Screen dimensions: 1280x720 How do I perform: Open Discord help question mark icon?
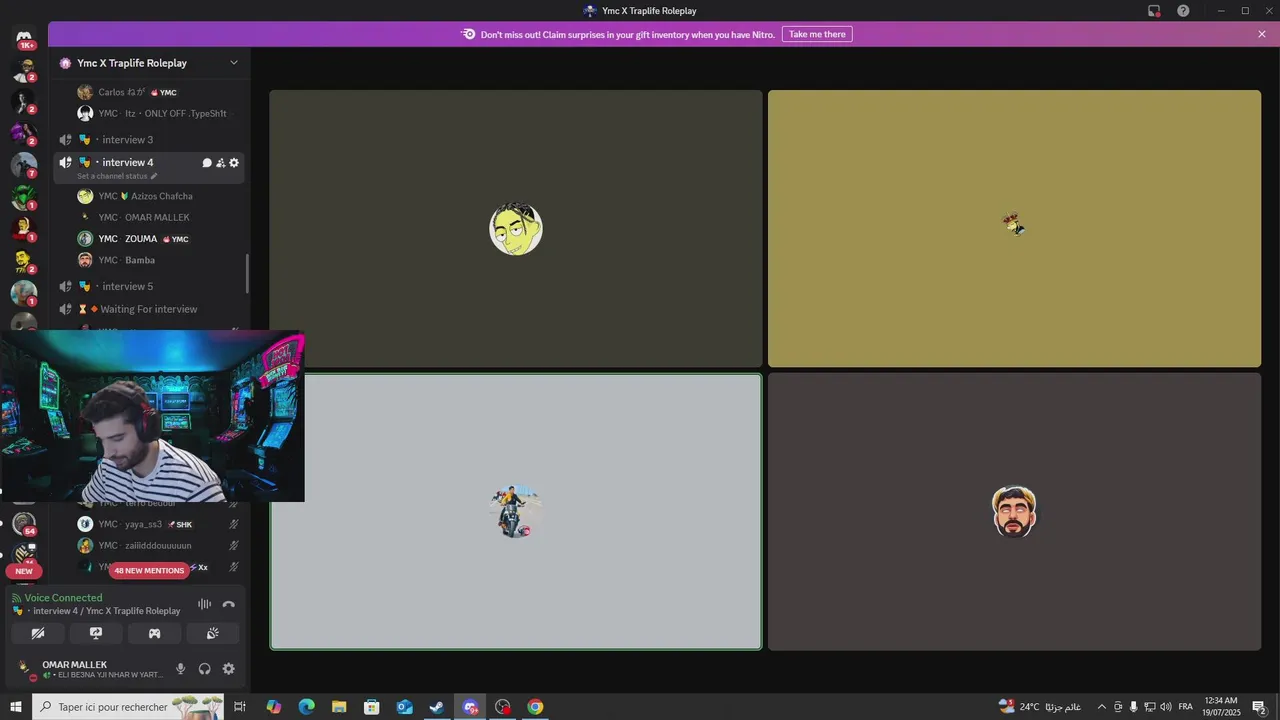pos(1183,11)
